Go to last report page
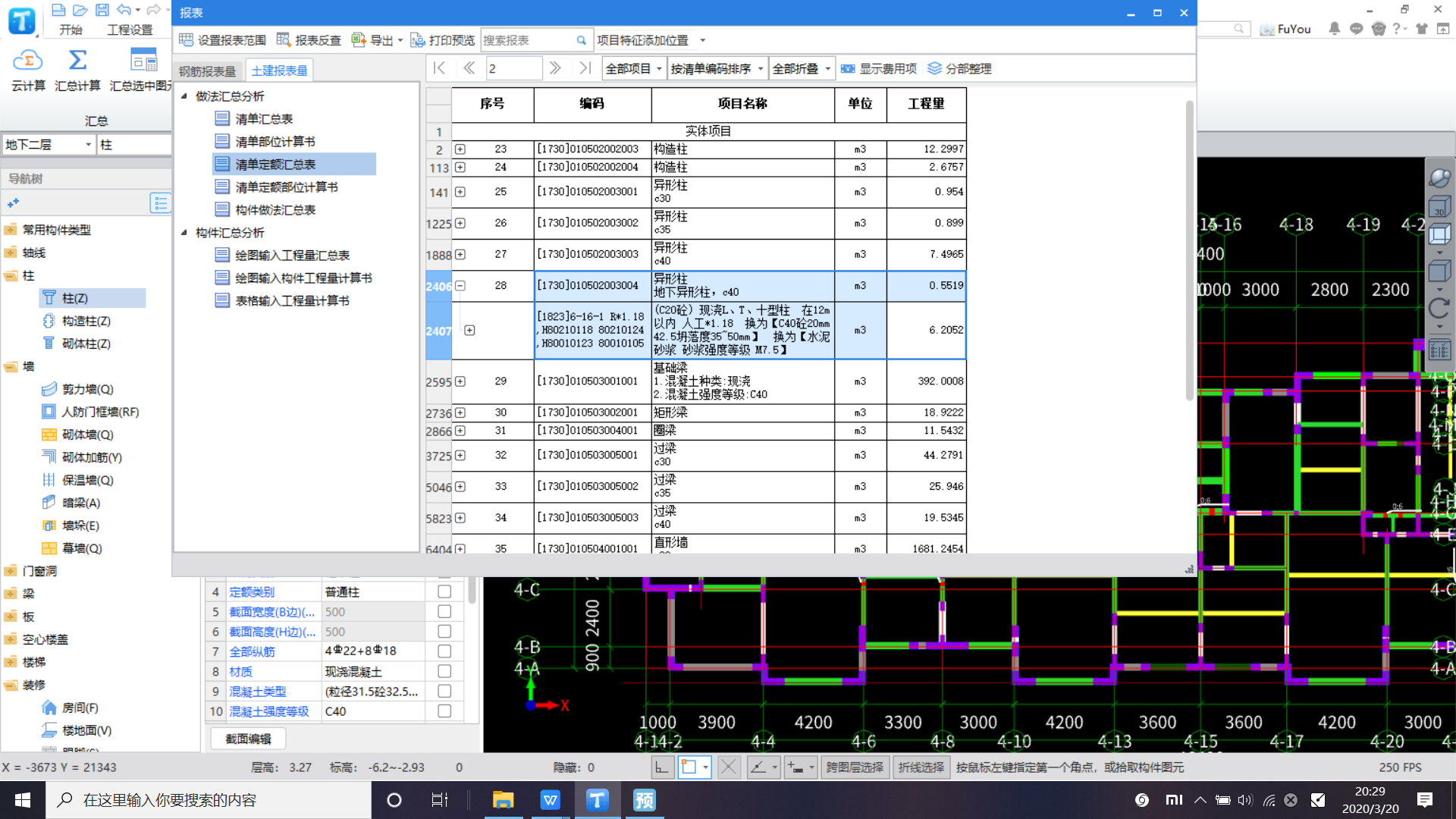 [585, 68]
